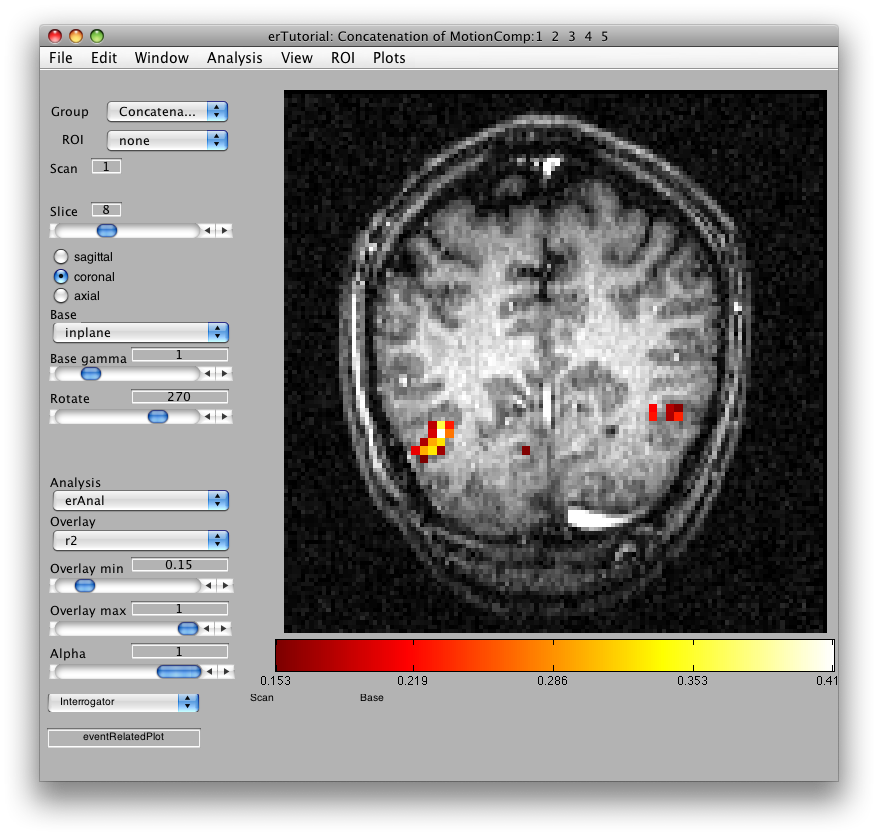Select the sagittal radio button

[61, 256]
